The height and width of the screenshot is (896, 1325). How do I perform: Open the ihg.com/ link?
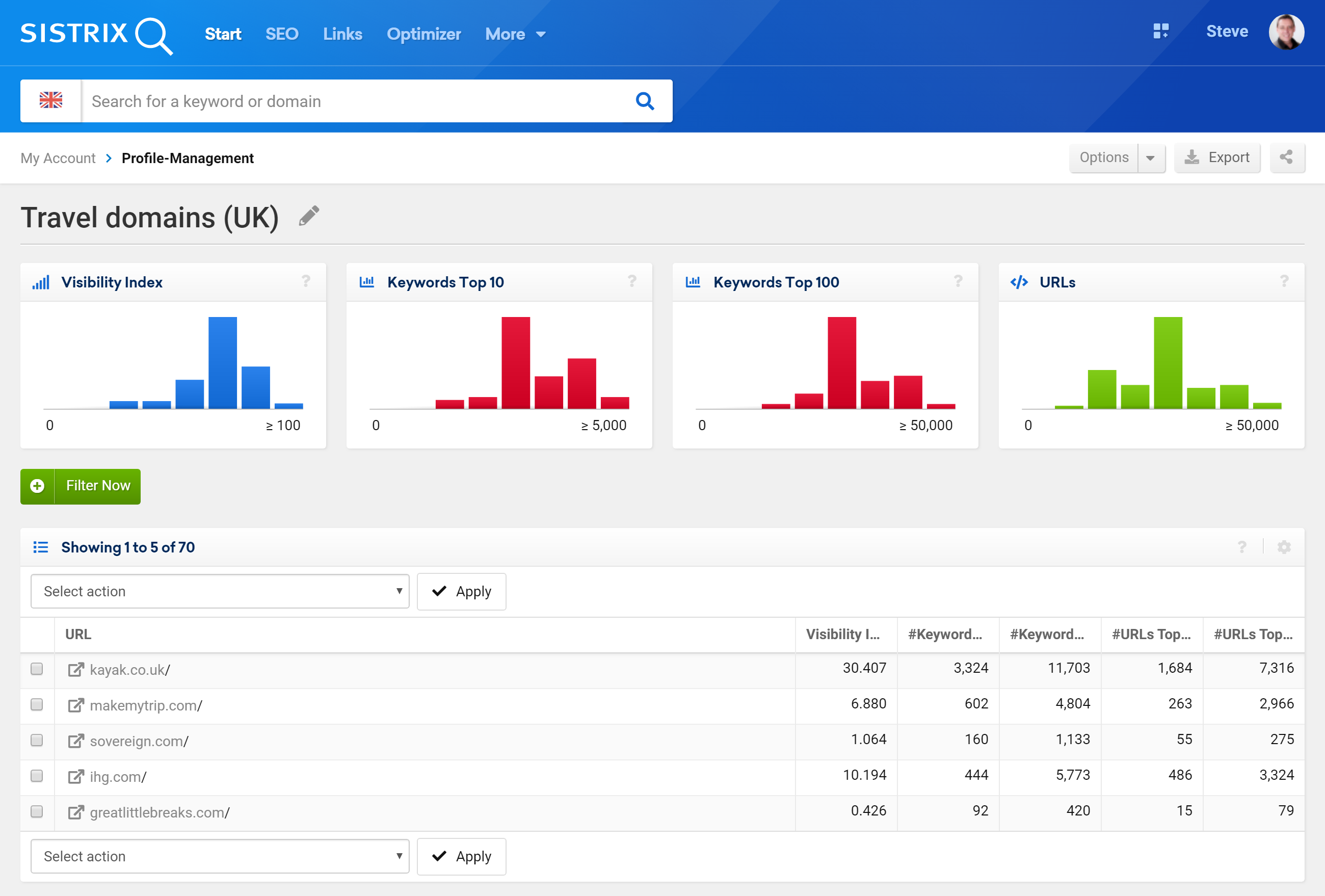click(118, 777)
